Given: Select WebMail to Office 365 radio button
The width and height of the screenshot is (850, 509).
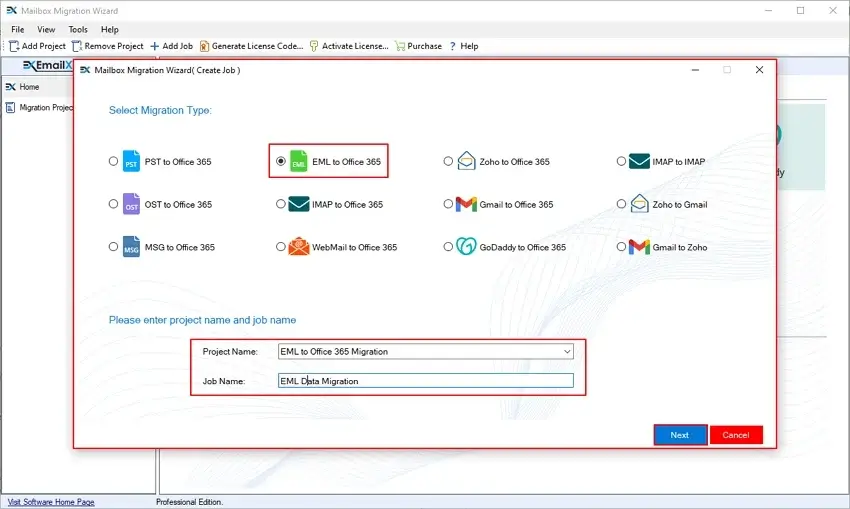Looking at the screenshot, I should click(x=280, y=247).
